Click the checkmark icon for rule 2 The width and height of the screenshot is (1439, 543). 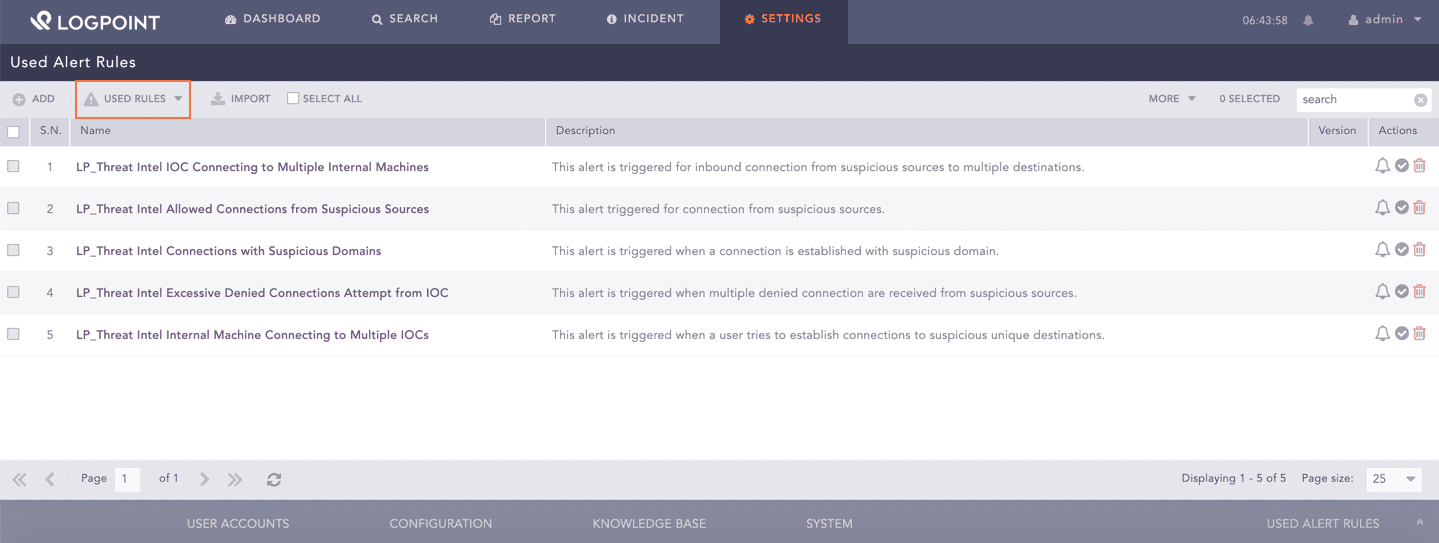coord(1402,208)
